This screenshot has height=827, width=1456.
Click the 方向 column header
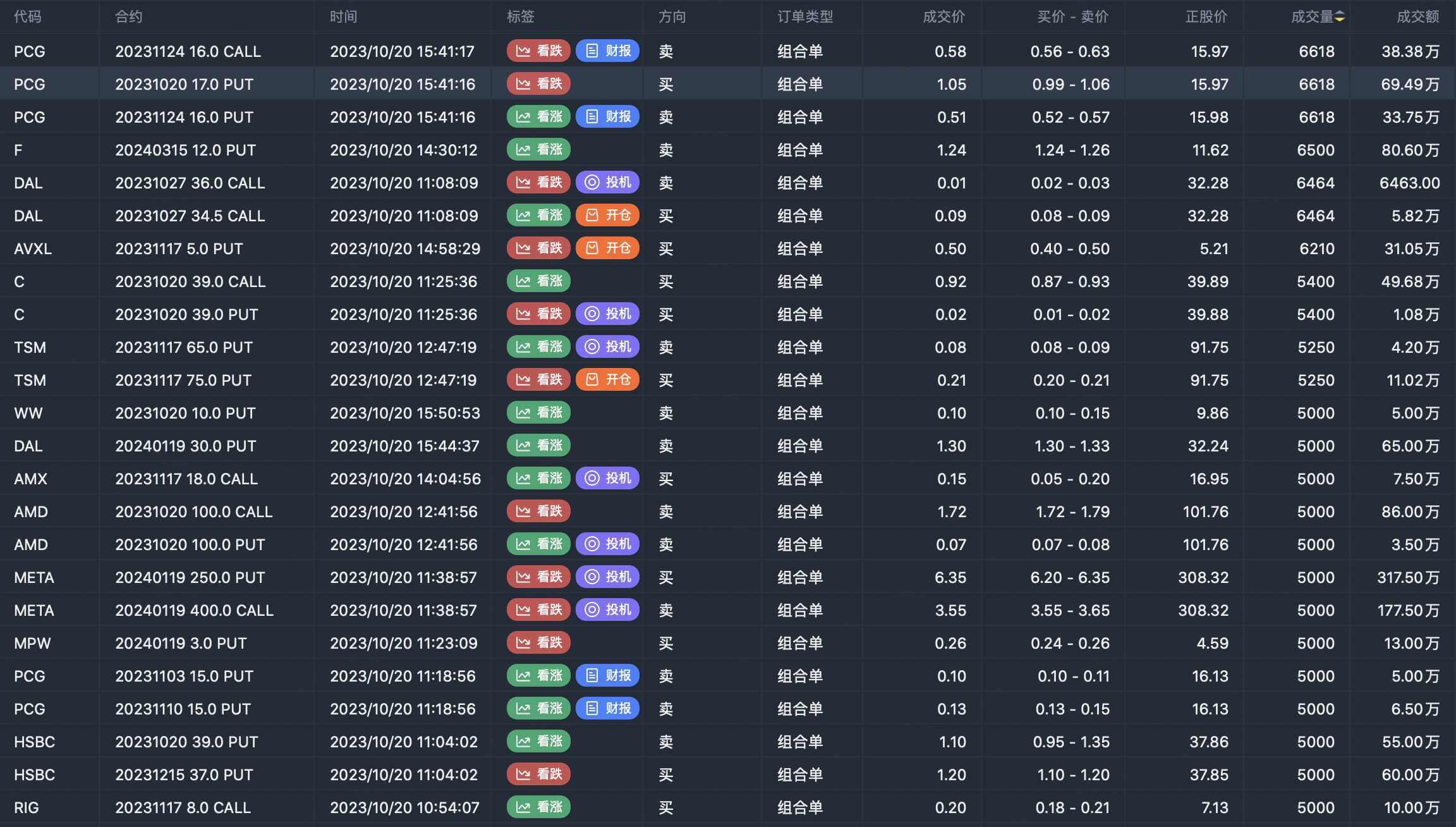[x=672, y=17]
